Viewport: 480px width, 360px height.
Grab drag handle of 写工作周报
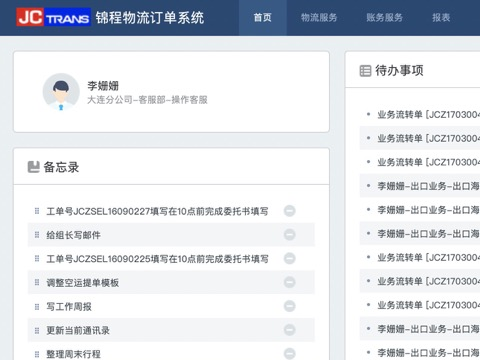(37, 307)
